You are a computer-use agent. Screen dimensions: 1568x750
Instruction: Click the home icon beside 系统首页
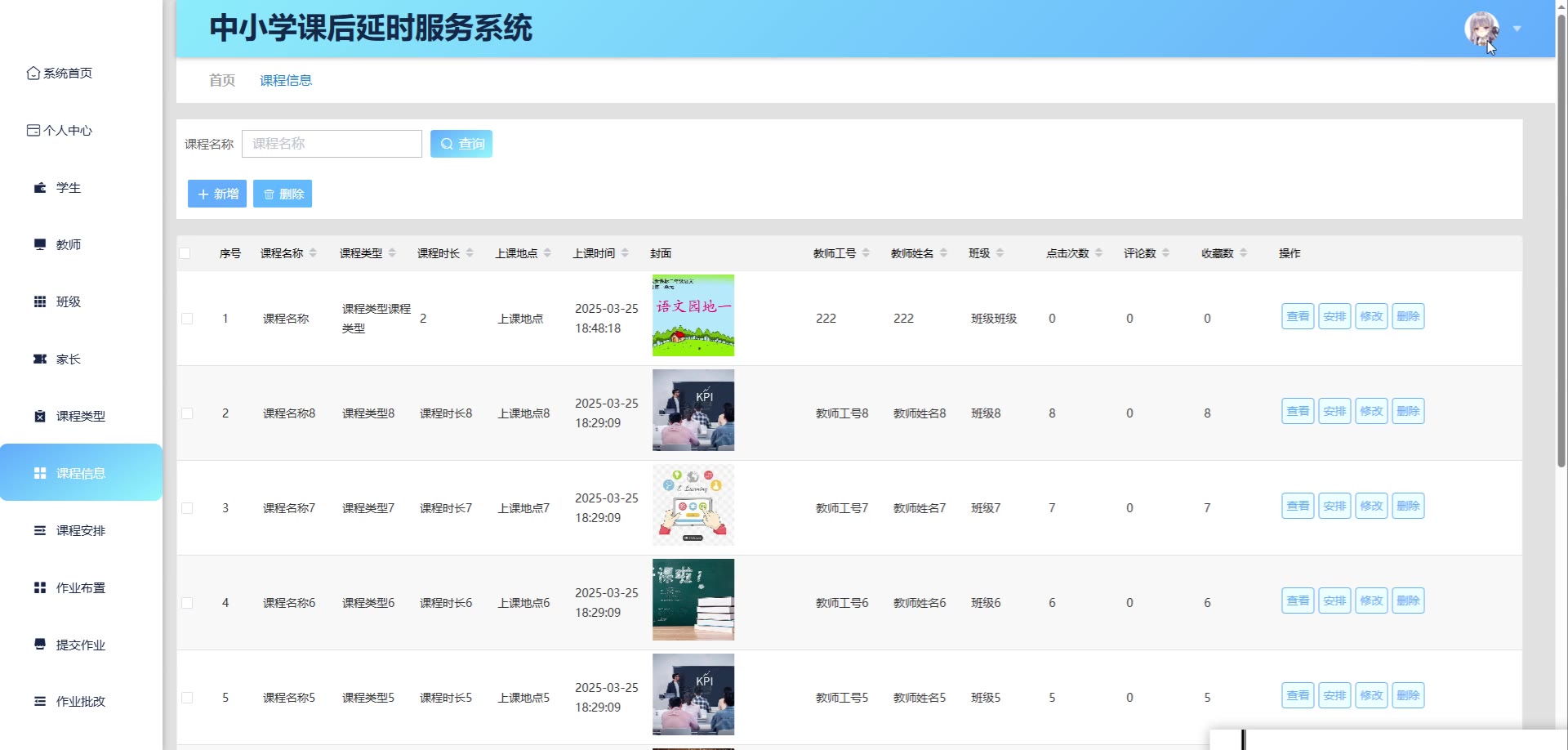[x=33, y=74]
